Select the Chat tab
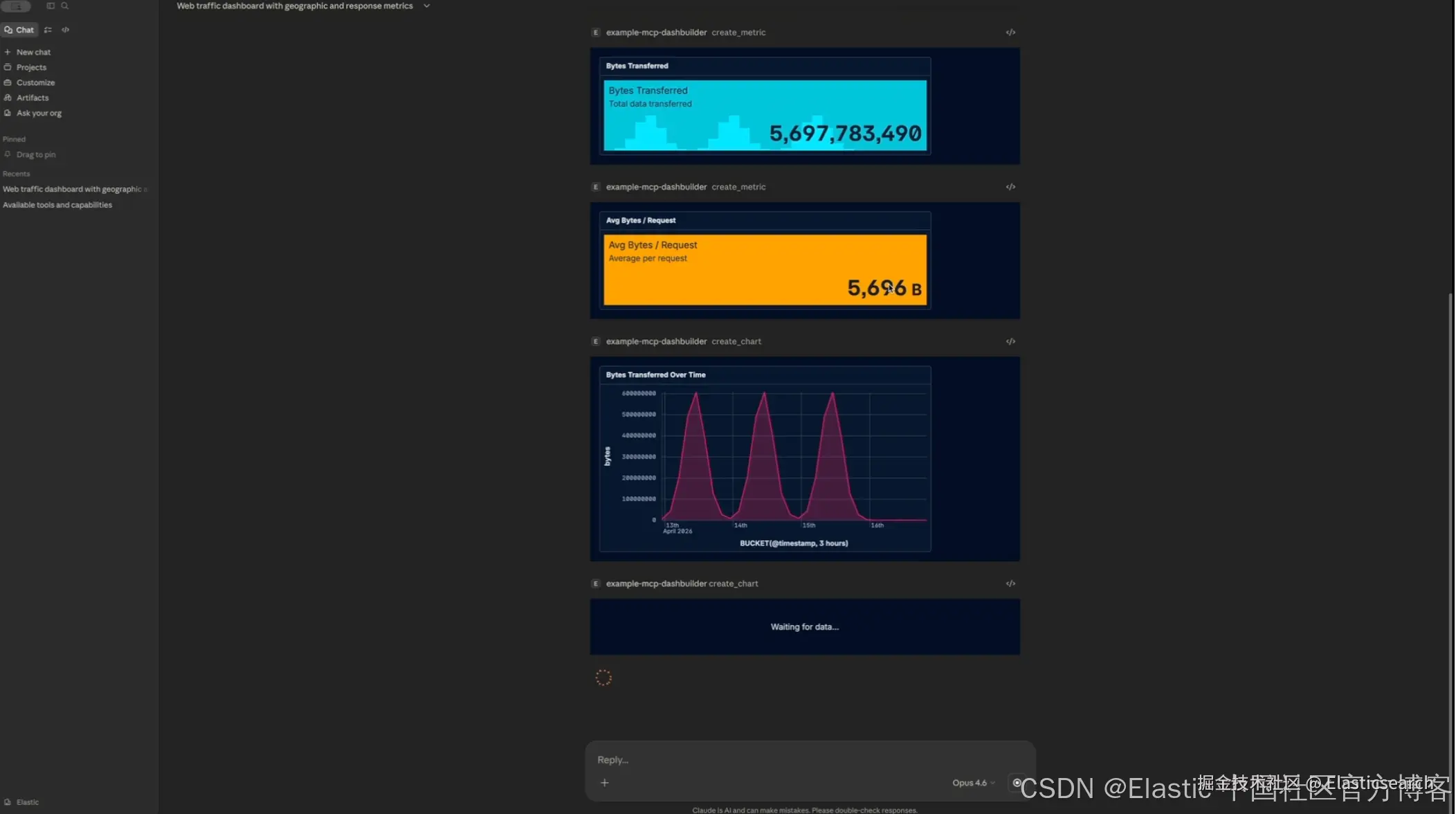This screenshot has width=1456, height=814. point(19,30)
